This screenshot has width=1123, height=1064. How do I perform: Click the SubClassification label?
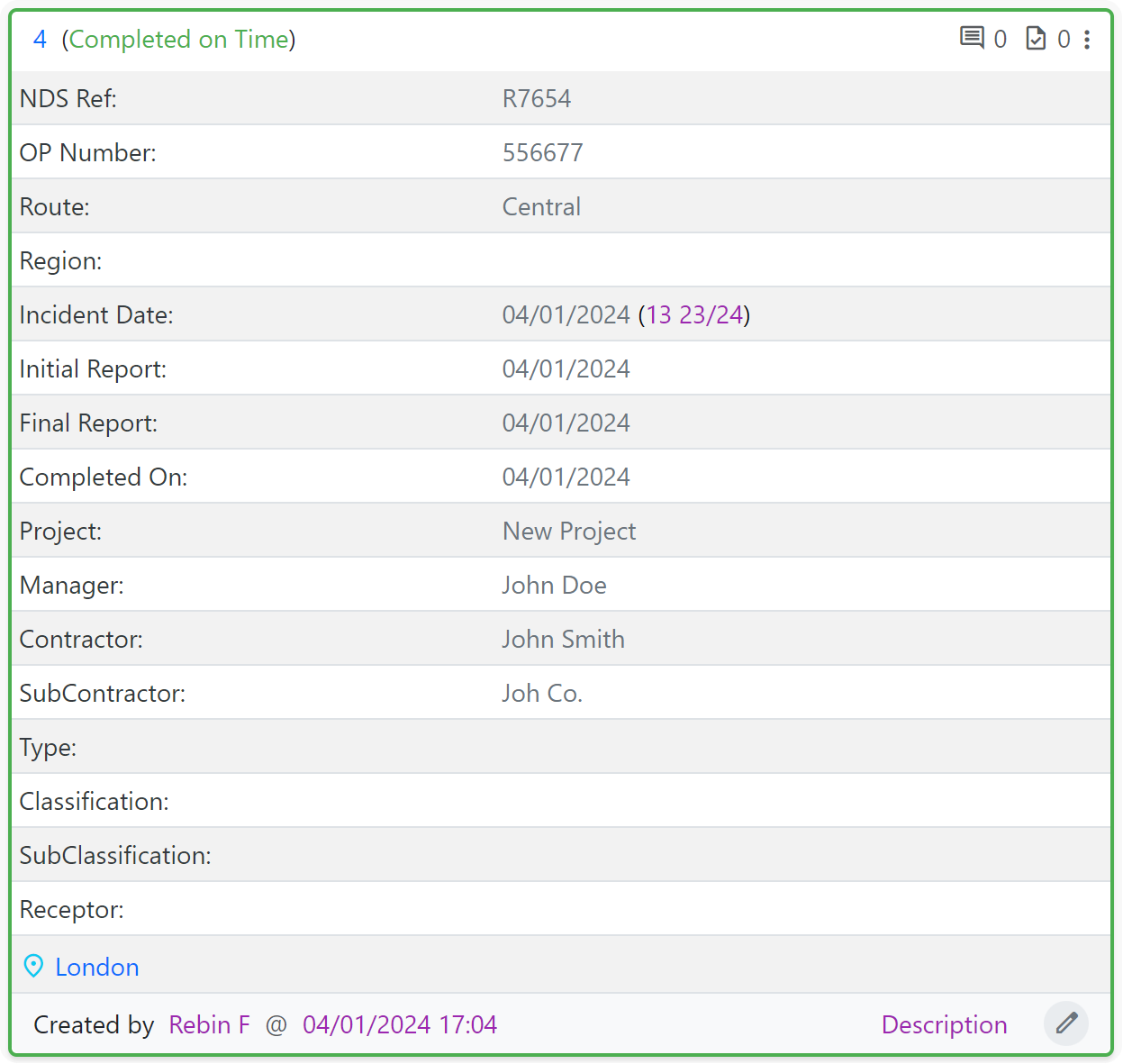[x=115, y=855]
